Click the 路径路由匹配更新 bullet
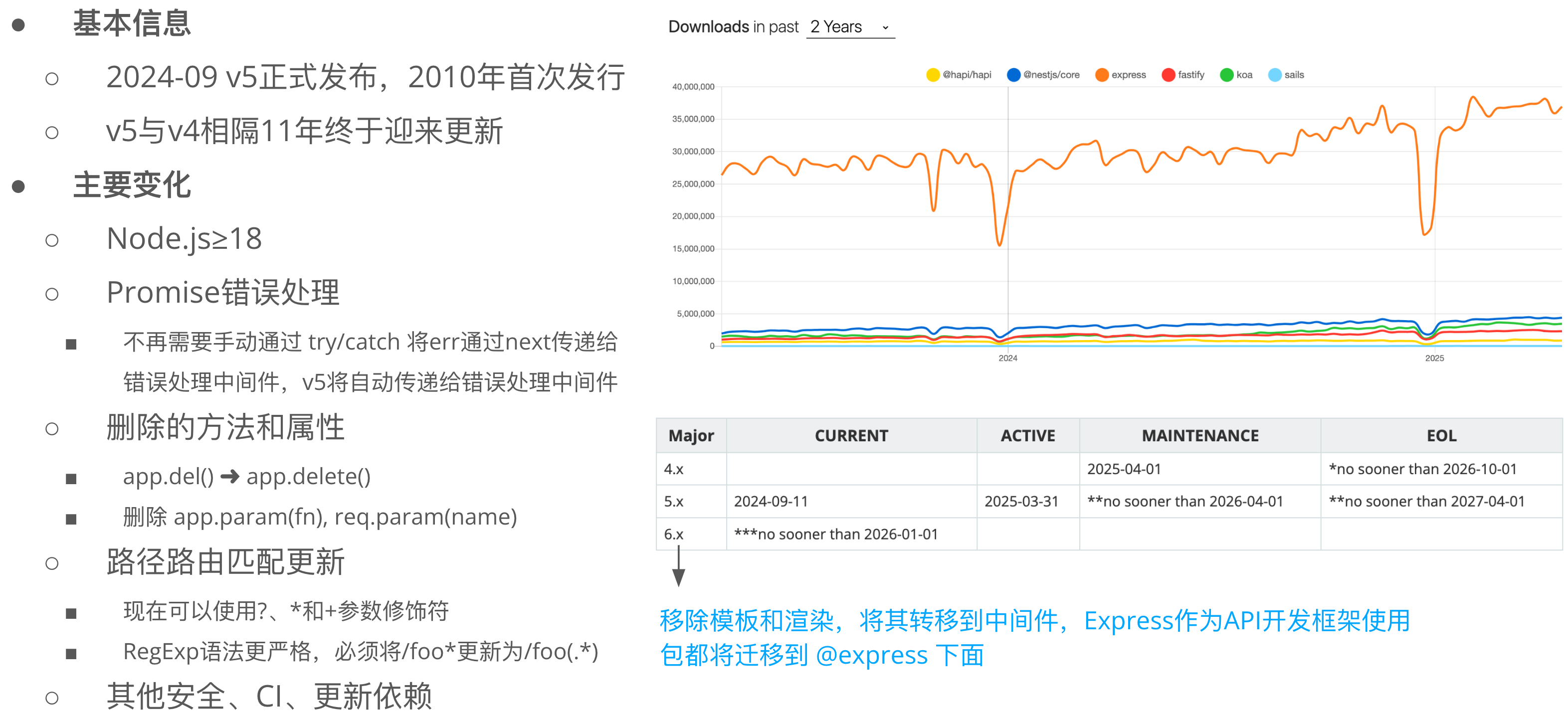 pos(225,562)
